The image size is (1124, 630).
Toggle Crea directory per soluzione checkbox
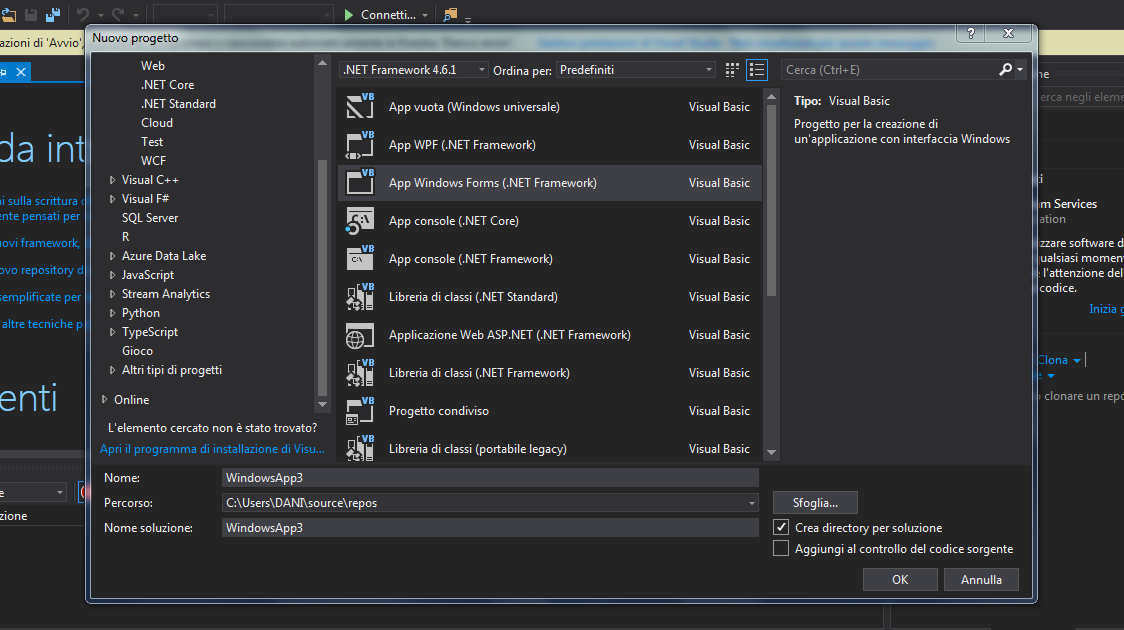(781, 527)
